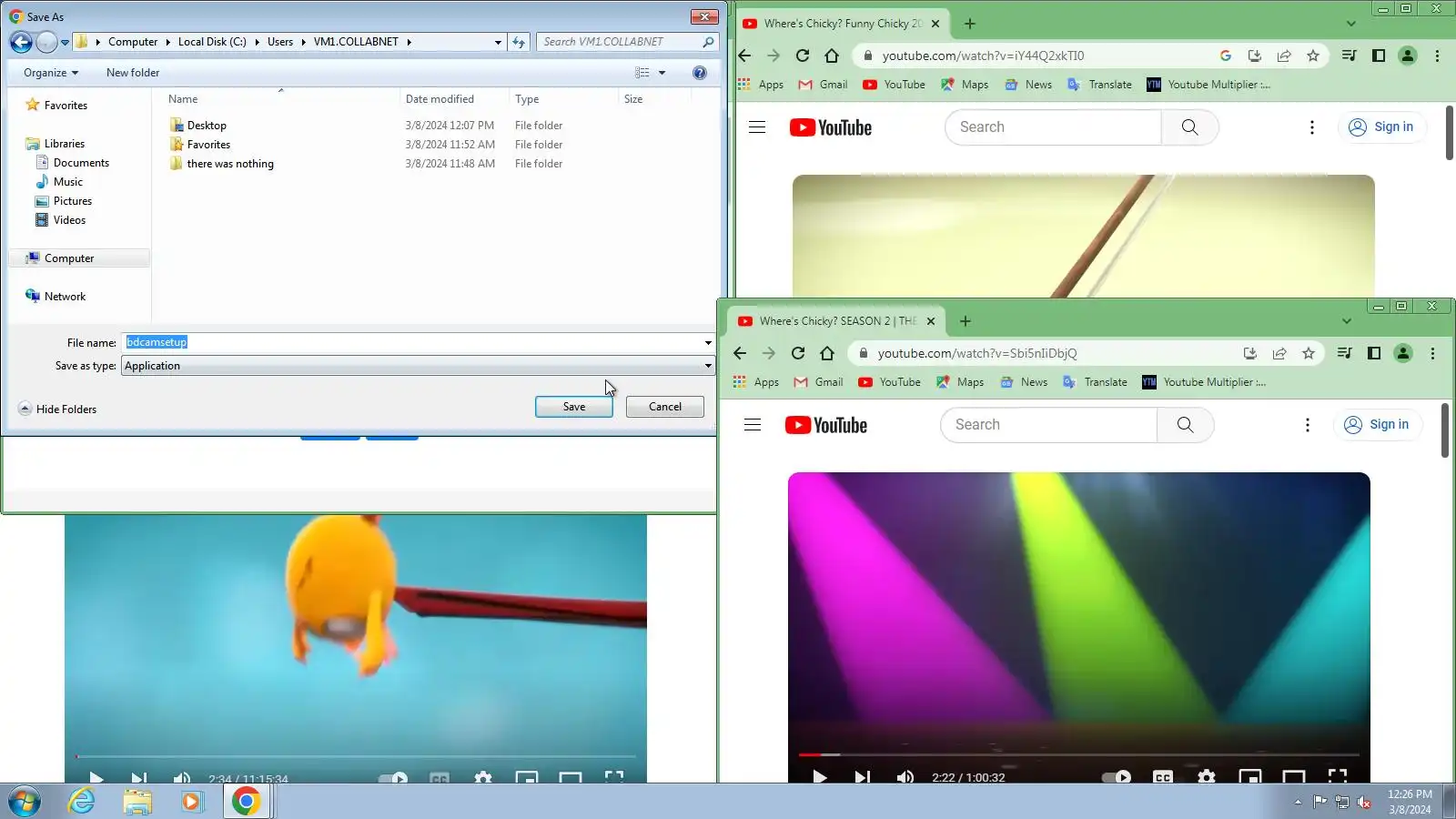Image resolution: width=1456 pixels, height=819 pixels.
Task: Open Windows Media Player from the taskbar
Action: tap(192, 802)
